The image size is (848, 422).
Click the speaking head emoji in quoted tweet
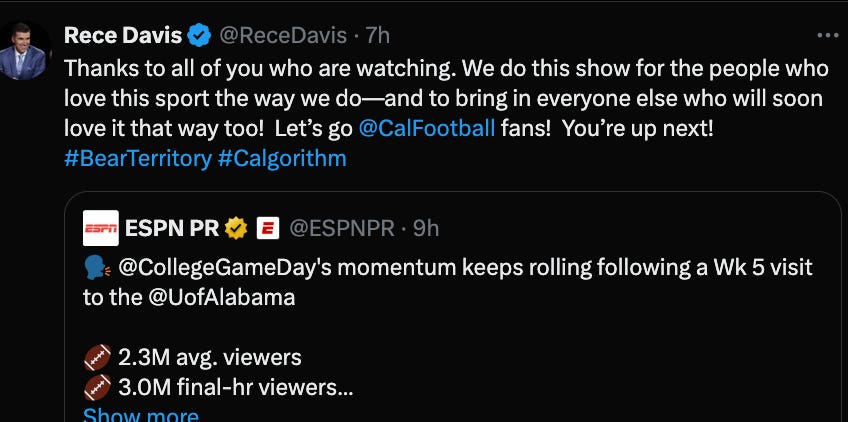pyautogui.click(x=98, y=269)
